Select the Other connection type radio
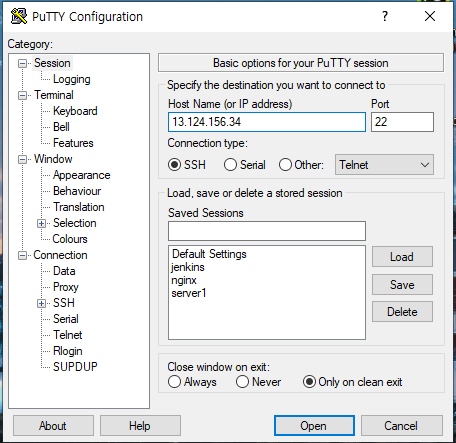 (285, 165)
